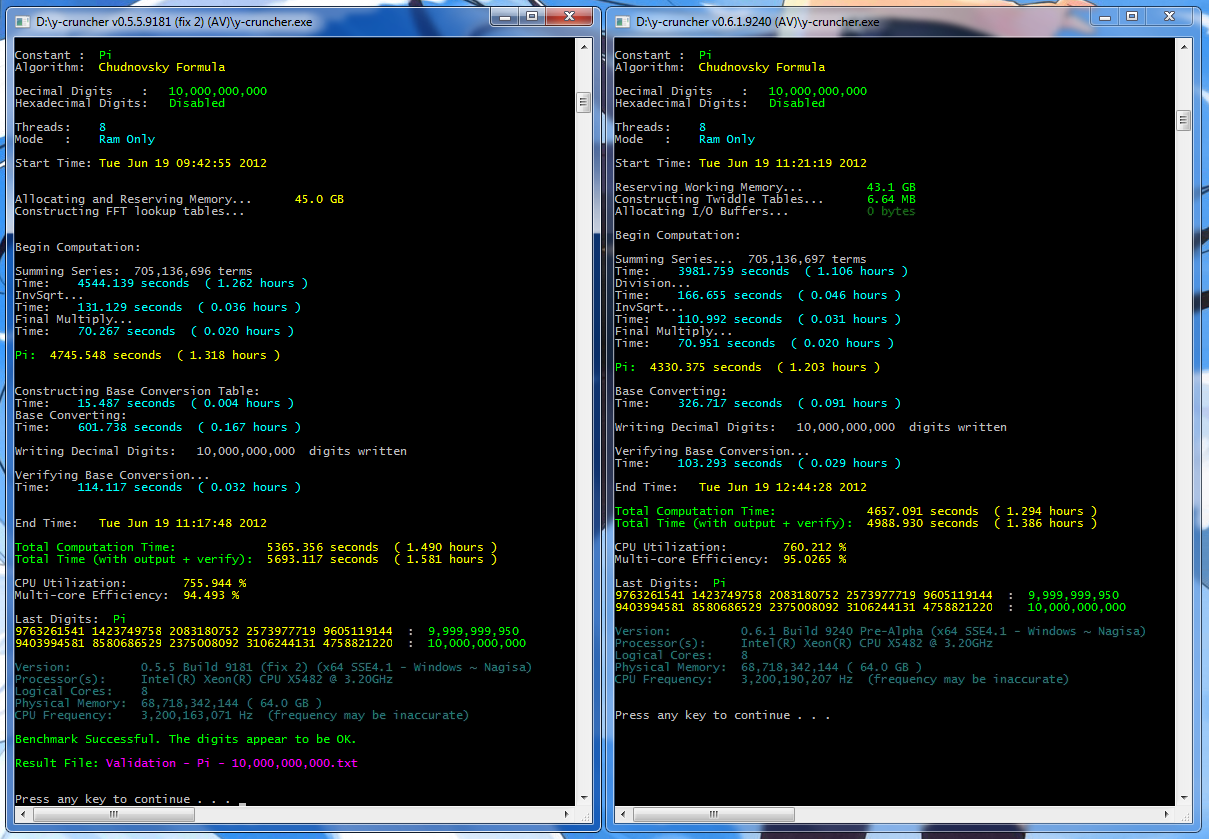Maximize the y-cruncher v0.5.5.9181 console window

(533, 16)
